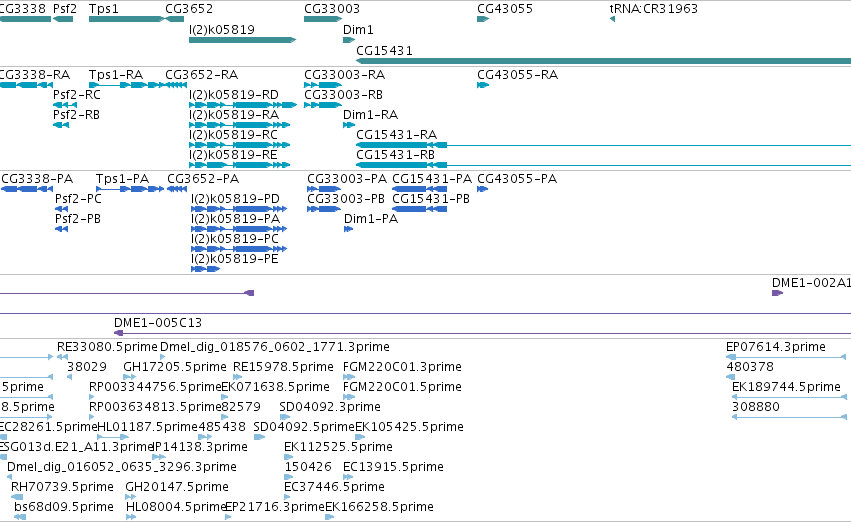Click the l(2)k05819-PD protein glyph
Screen dimensions: 851x522
[x=239, y=209]
